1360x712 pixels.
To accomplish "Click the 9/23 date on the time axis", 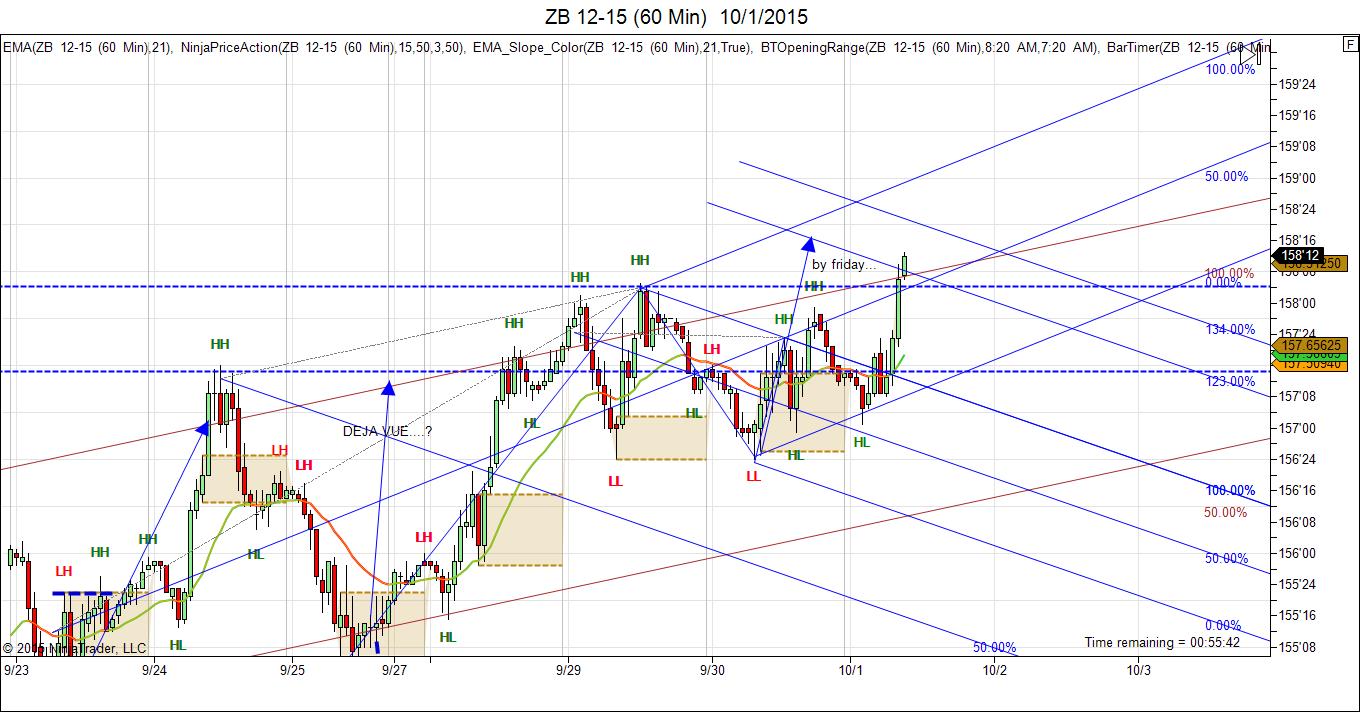I will click(x=16, y=670).
